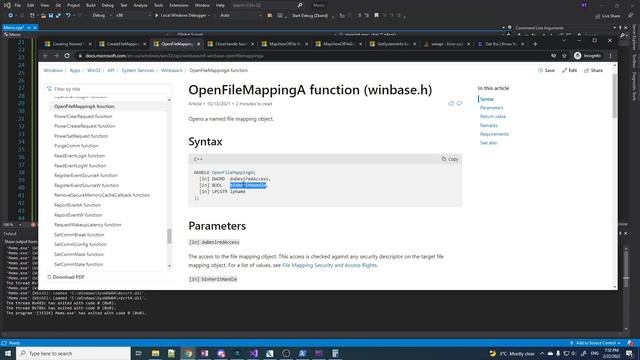Open the x86 platform dropdown
The image size is (640, 360).
tap(133, 16)
